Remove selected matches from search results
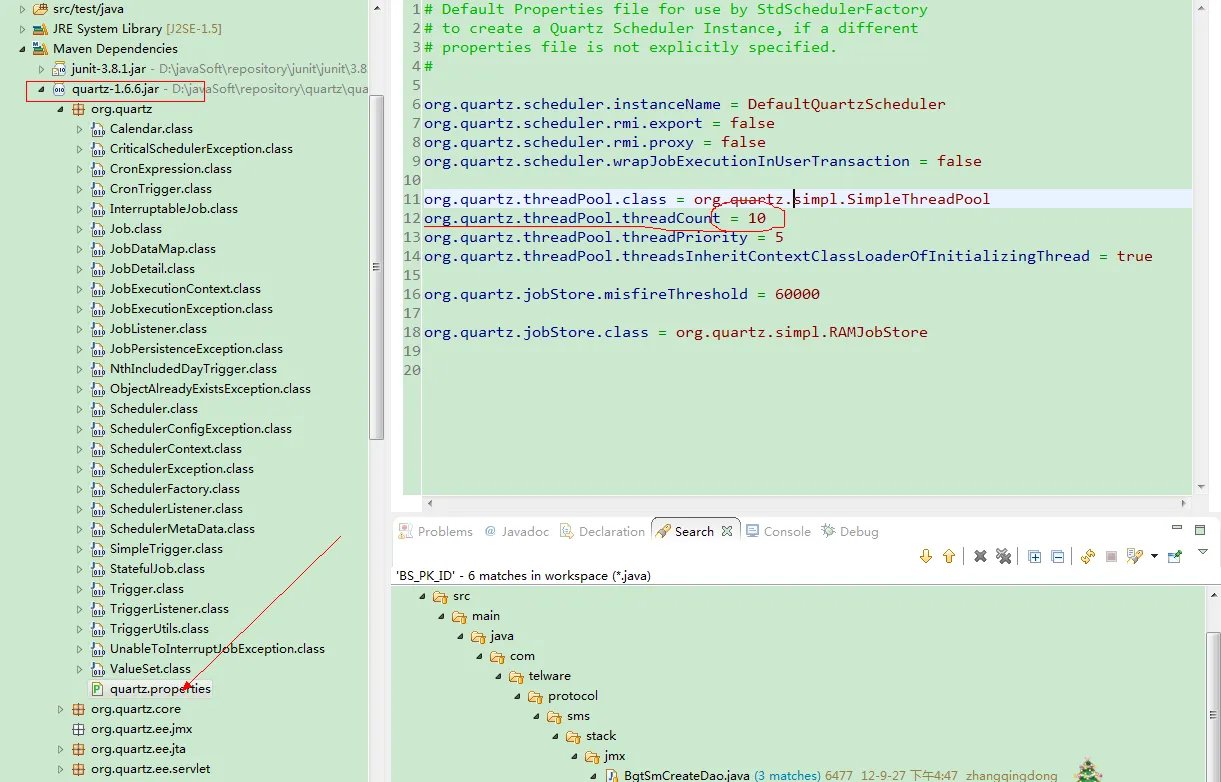Viewport: 1221px width, 782px height. [x=981, y=556]
